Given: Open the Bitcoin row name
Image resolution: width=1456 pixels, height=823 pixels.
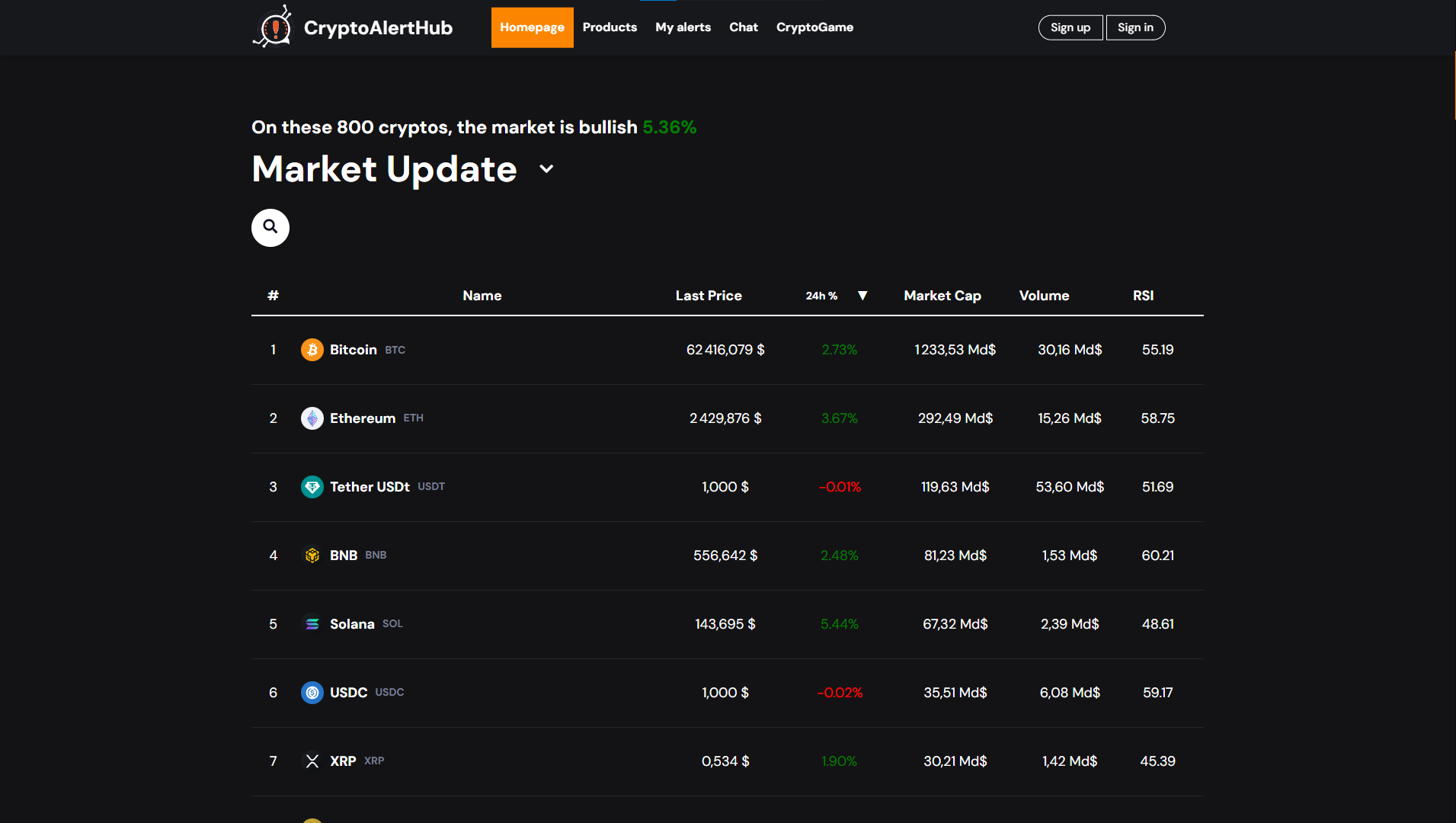Looking at the screenshot, I should click(354, 350).
